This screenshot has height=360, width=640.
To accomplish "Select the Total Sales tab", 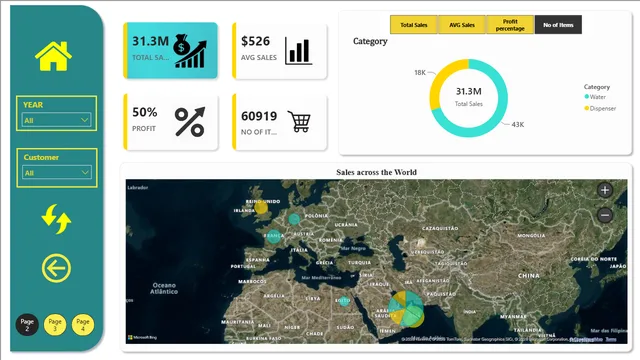I will (x=413, y=25).
